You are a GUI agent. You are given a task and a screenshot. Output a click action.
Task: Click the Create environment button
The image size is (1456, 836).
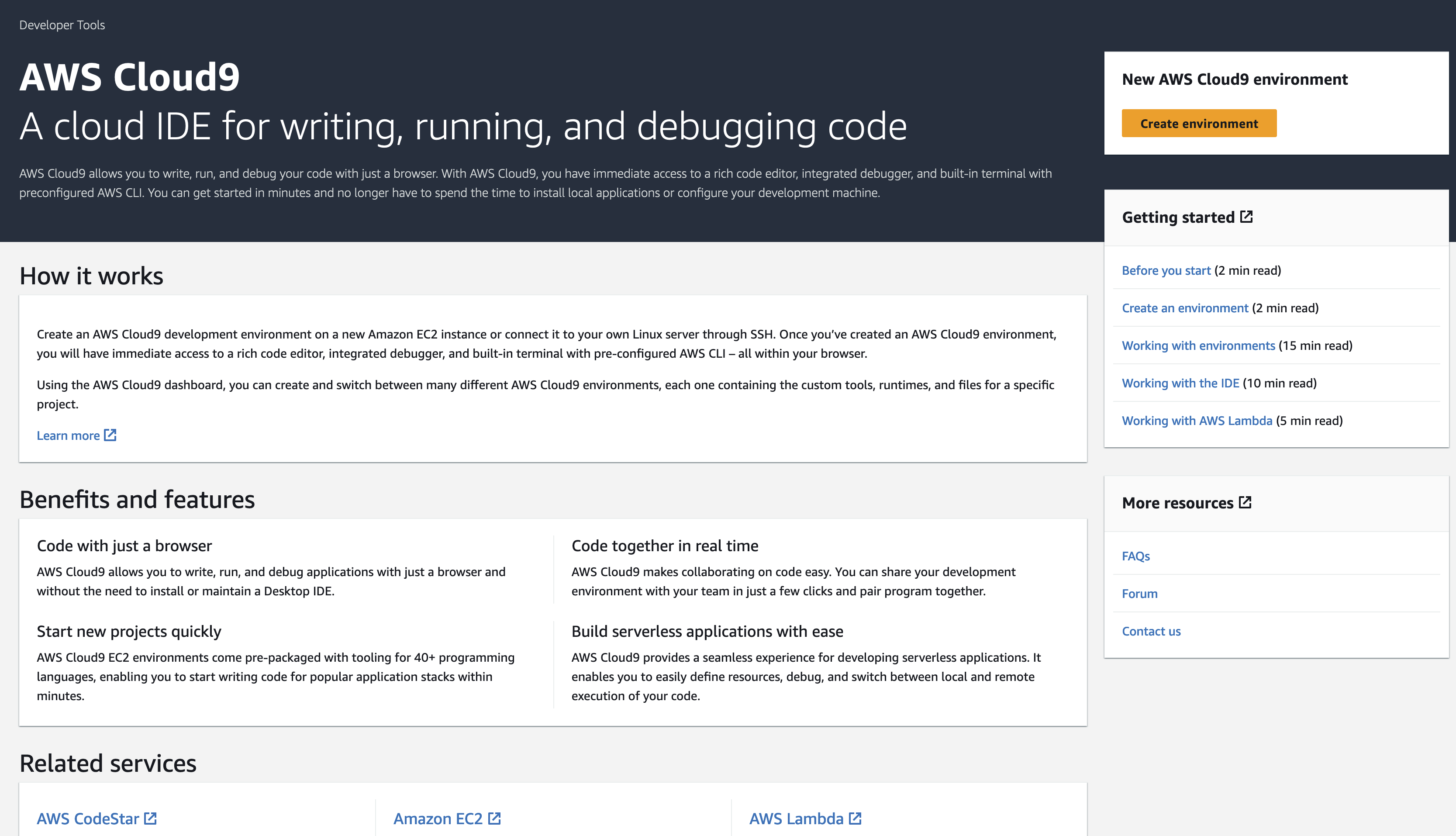(x=1199, y=124)
